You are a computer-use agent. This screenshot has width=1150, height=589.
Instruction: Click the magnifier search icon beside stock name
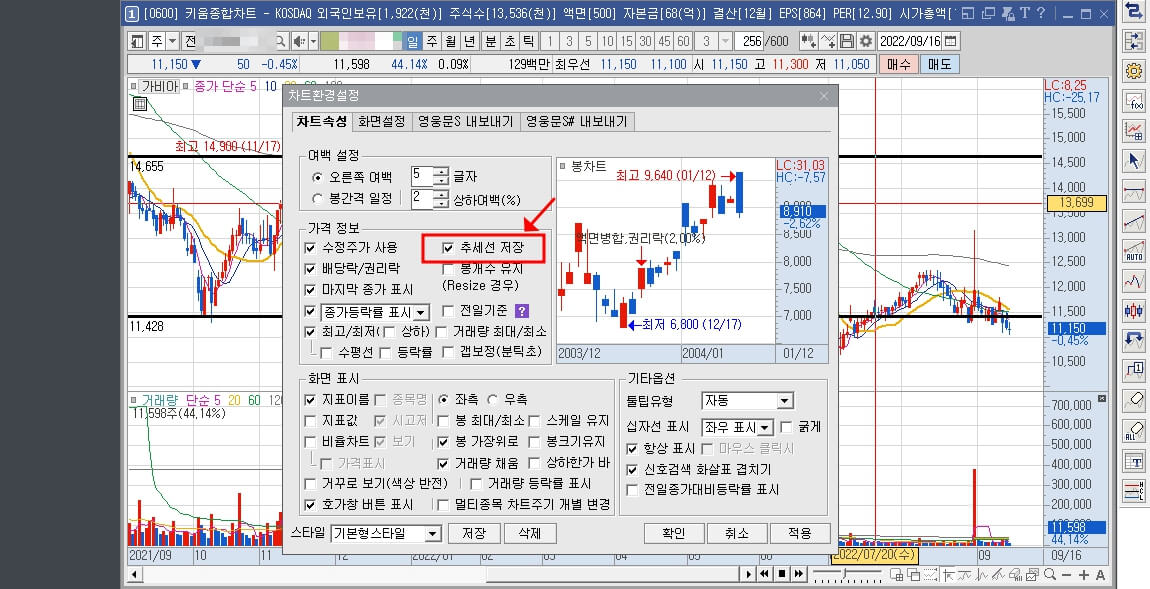click(281, 41)
